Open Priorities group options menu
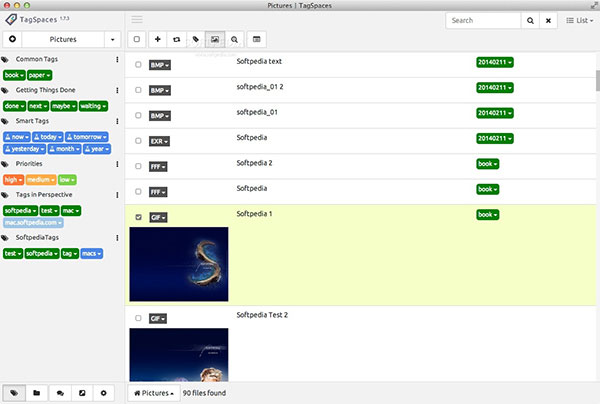The image size is (600, 404). [x=117, y=164]
